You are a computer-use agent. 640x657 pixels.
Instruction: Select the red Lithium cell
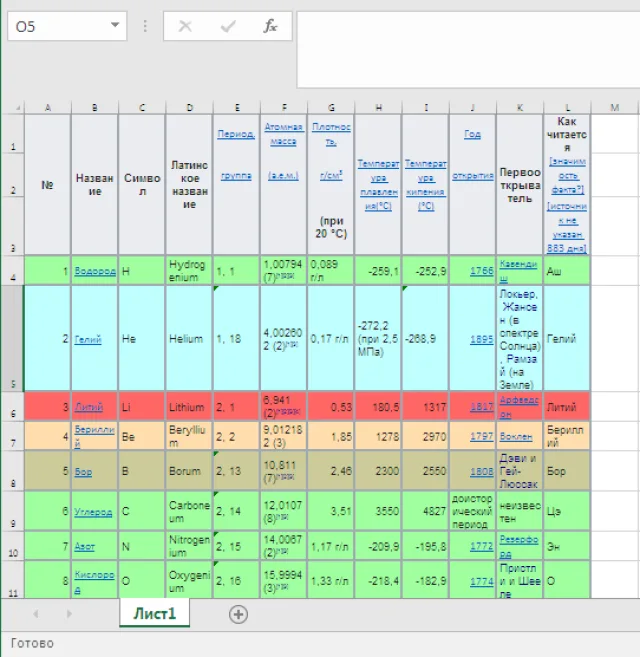[x=189, y=407]
